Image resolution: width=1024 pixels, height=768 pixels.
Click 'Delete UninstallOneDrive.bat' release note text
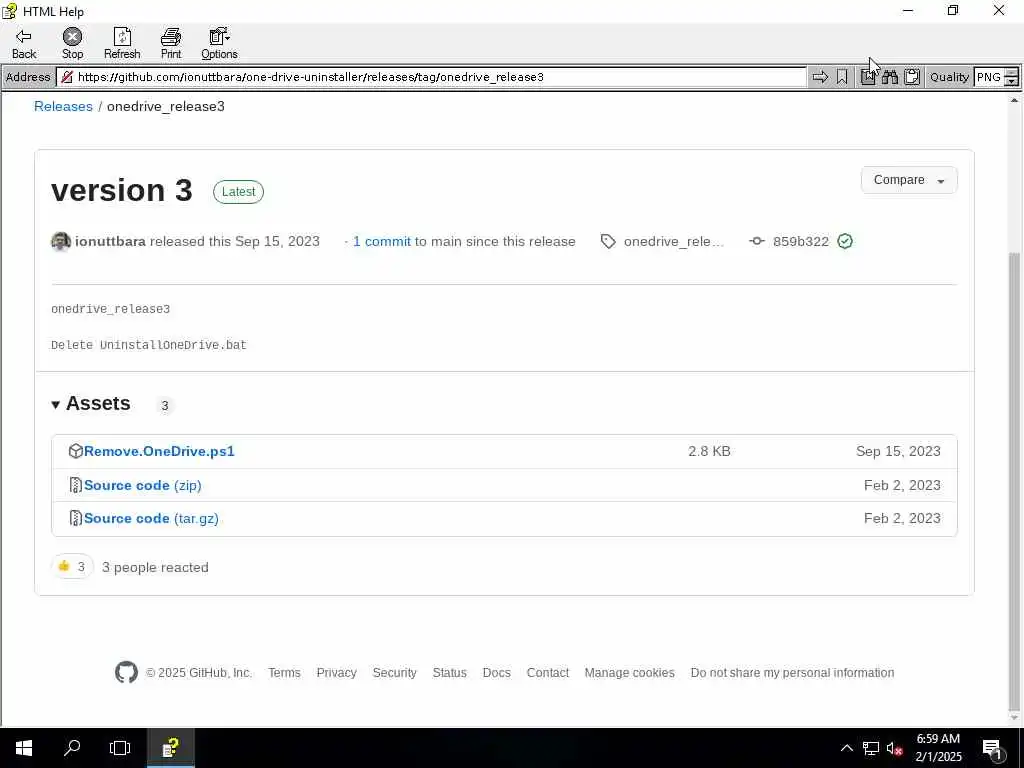pos(149,345)
